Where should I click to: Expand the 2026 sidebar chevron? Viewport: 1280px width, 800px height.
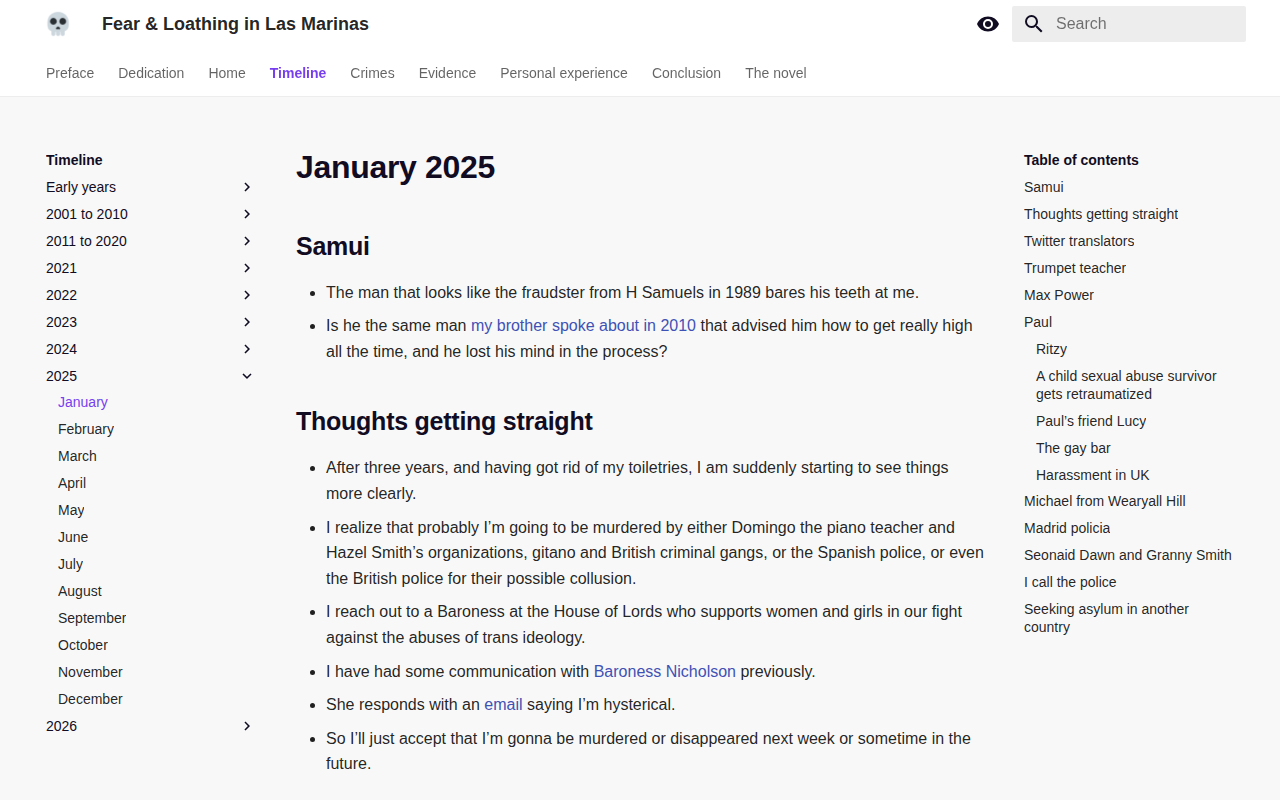point(247,726)
